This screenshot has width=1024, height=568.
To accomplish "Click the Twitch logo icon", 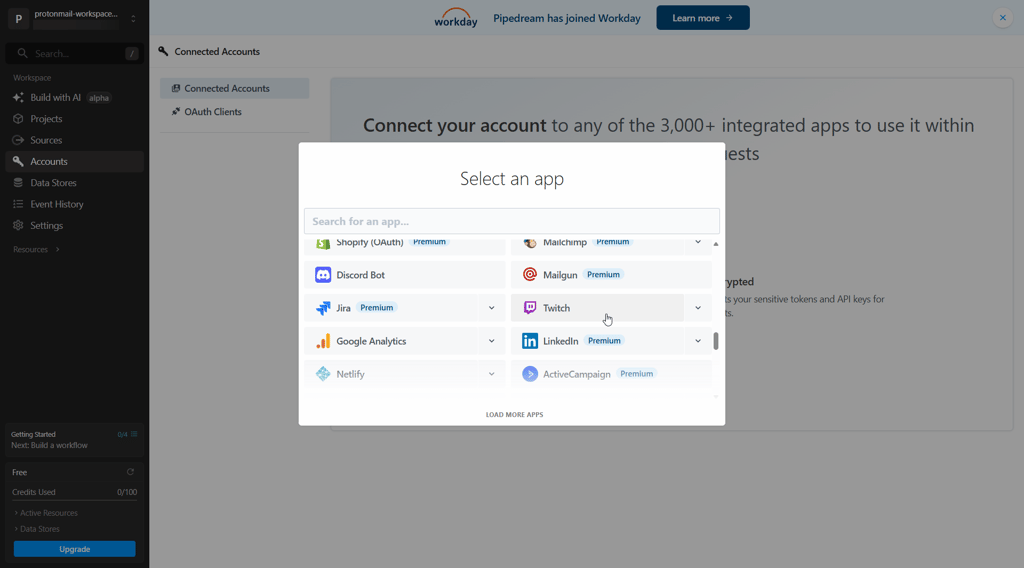I will click(x=530, y=308).
